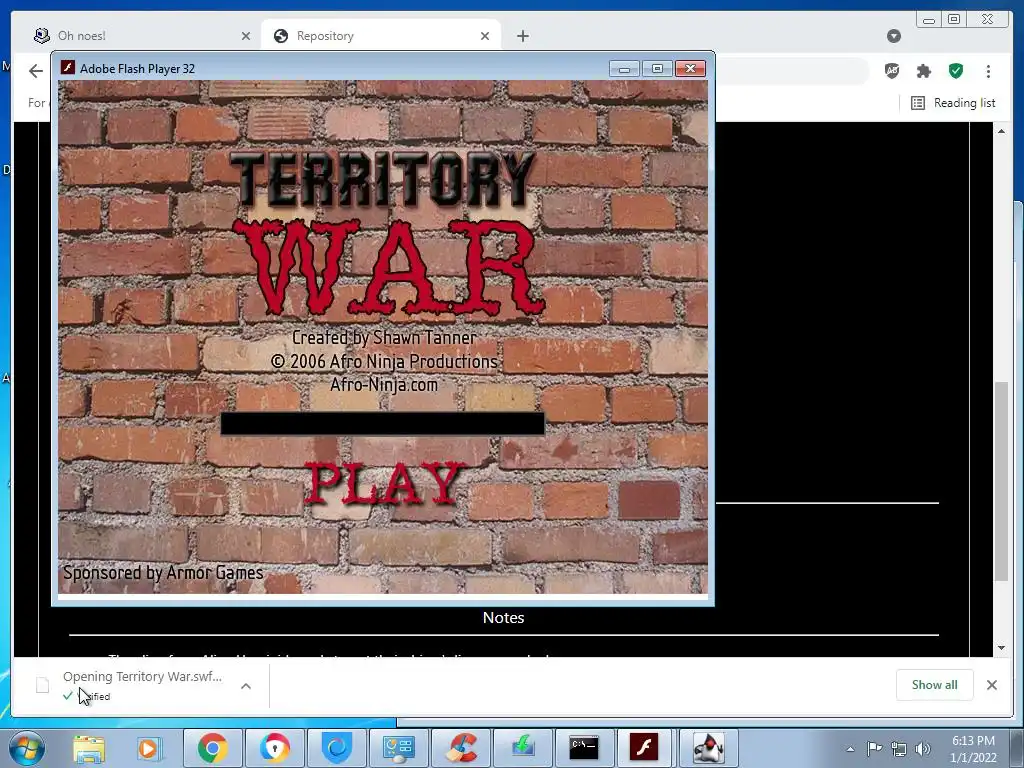Close the downloads bar

coord(991,684)
